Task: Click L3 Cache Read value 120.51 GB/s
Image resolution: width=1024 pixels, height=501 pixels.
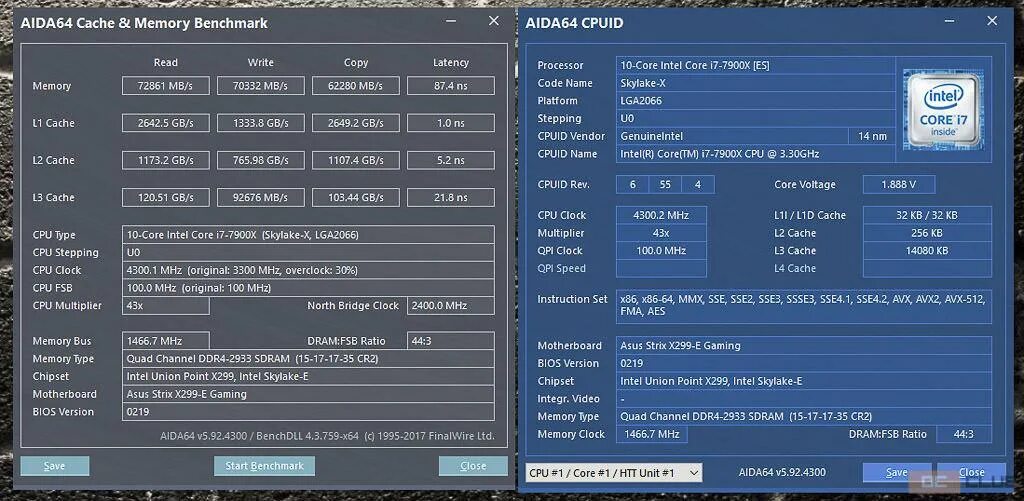Action: 166,197
